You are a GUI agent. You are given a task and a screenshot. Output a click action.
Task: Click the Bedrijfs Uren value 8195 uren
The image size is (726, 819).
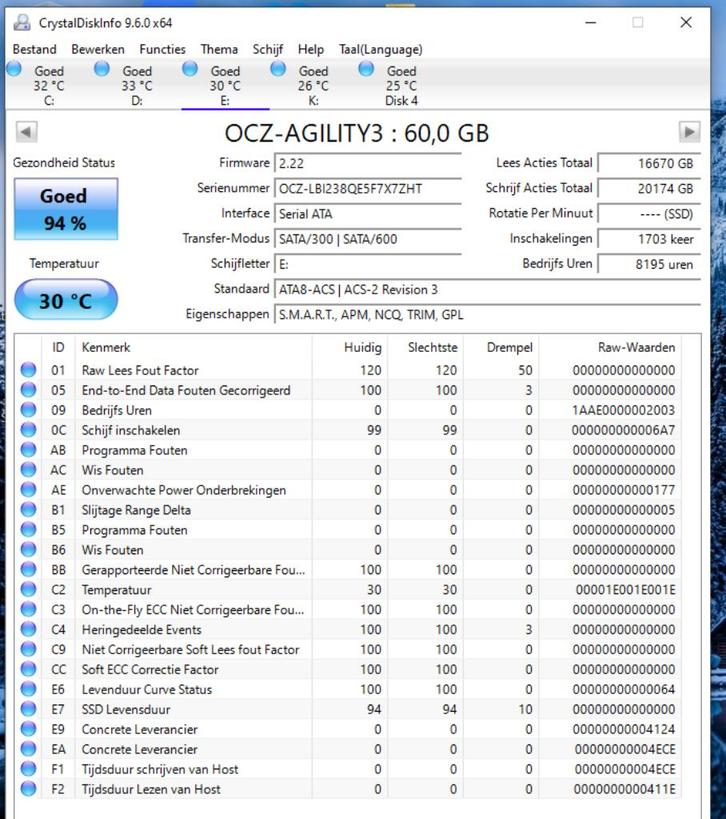pyautogui.click(x=649, y=264)
